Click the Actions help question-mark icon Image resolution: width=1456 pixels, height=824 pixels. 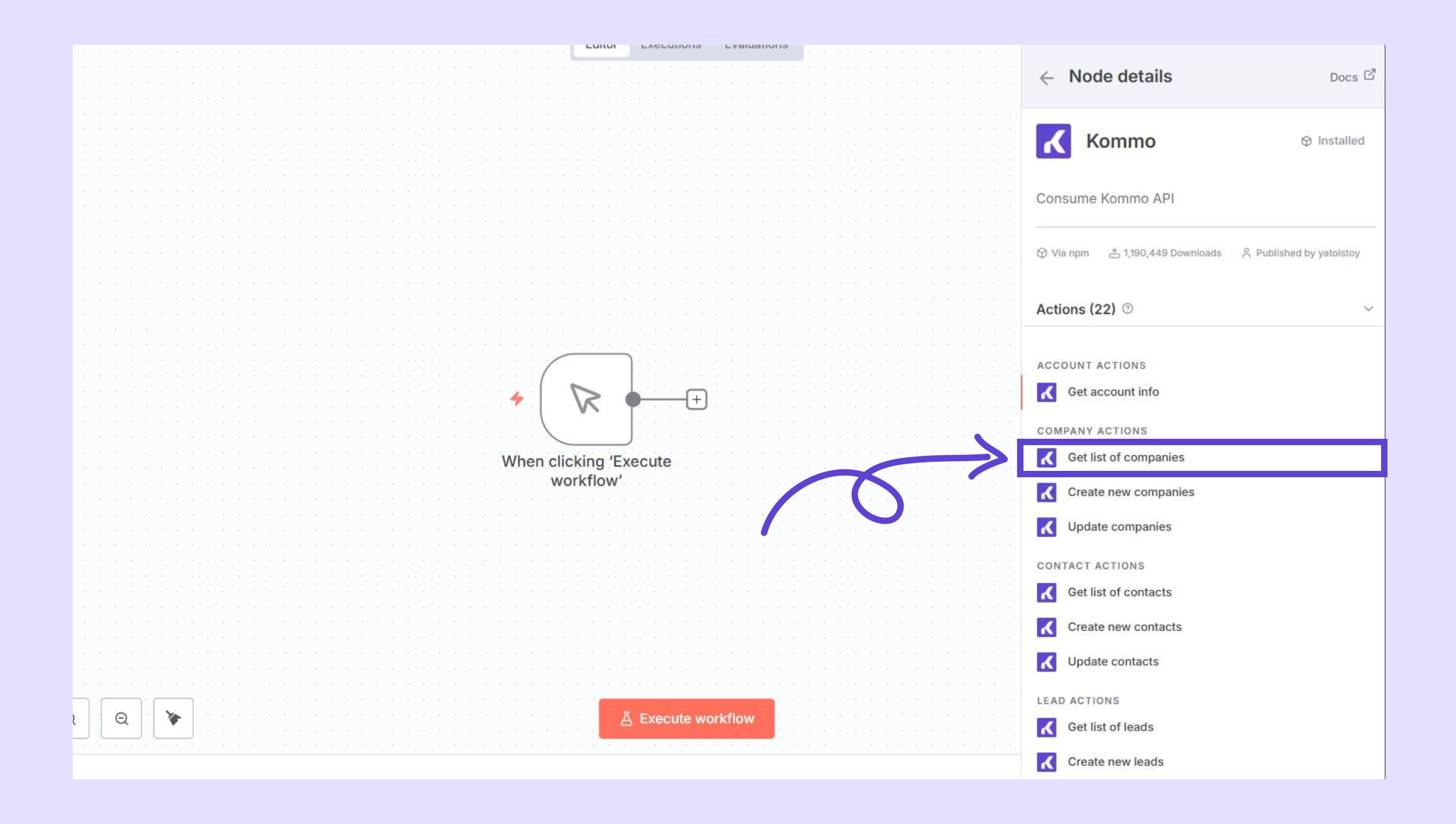pos(1127,309)
